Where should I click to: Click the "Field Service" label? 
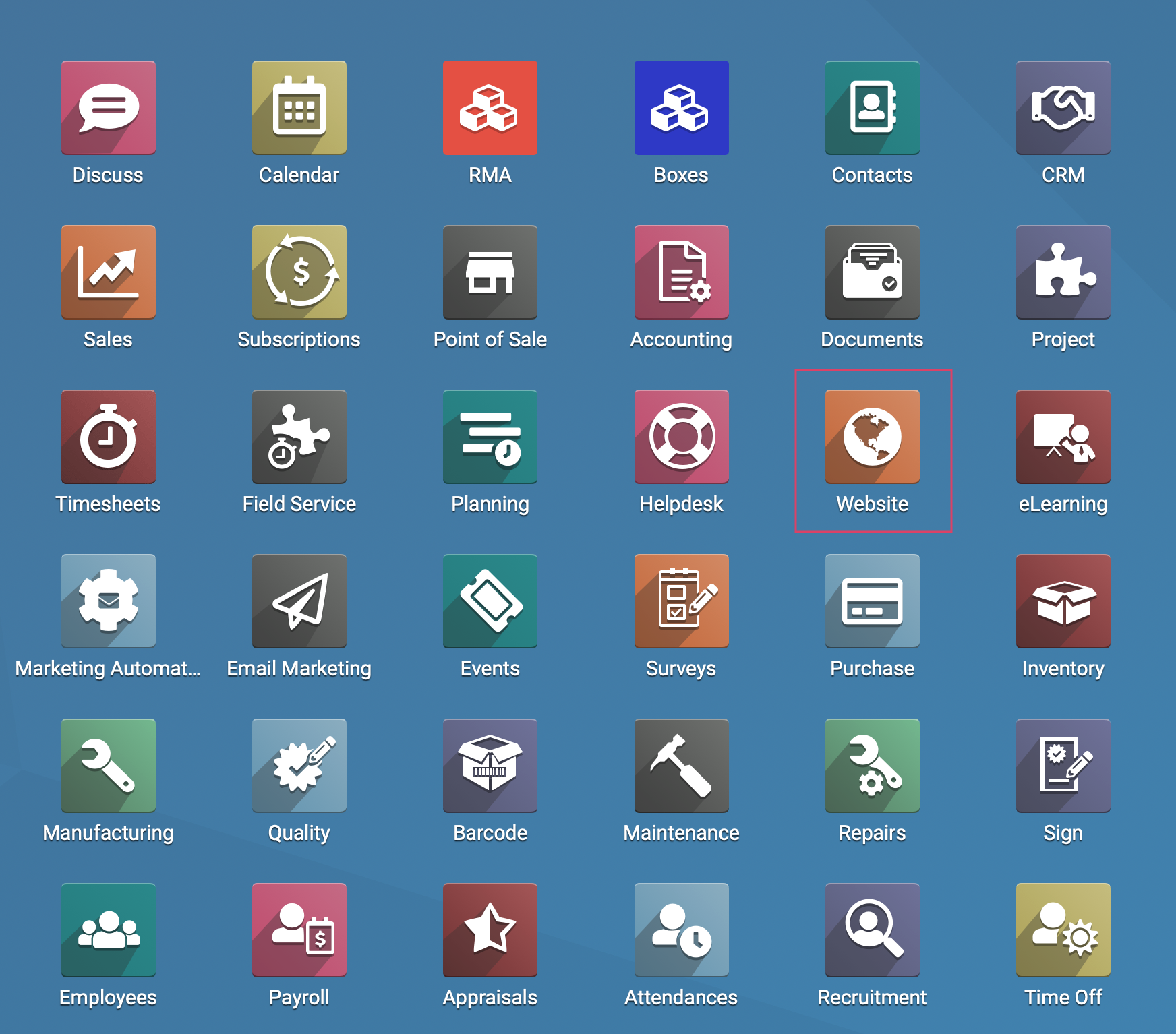click(299, 504)
